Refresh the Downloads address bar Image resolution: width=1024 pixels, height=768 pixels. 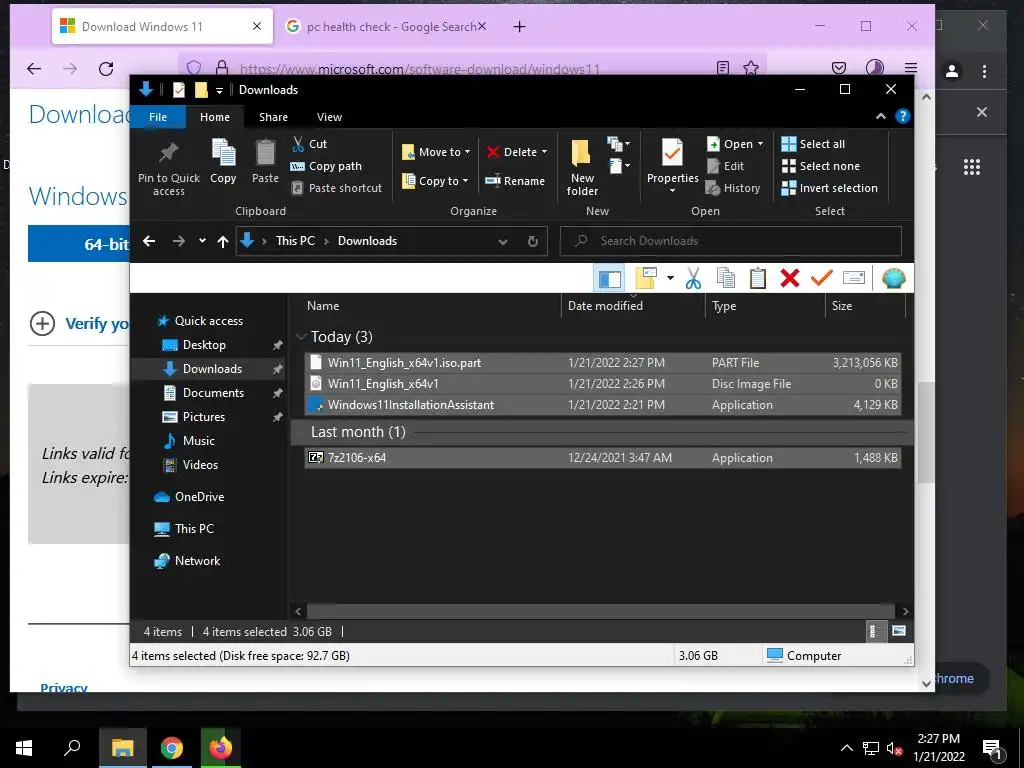click(532, 241)
